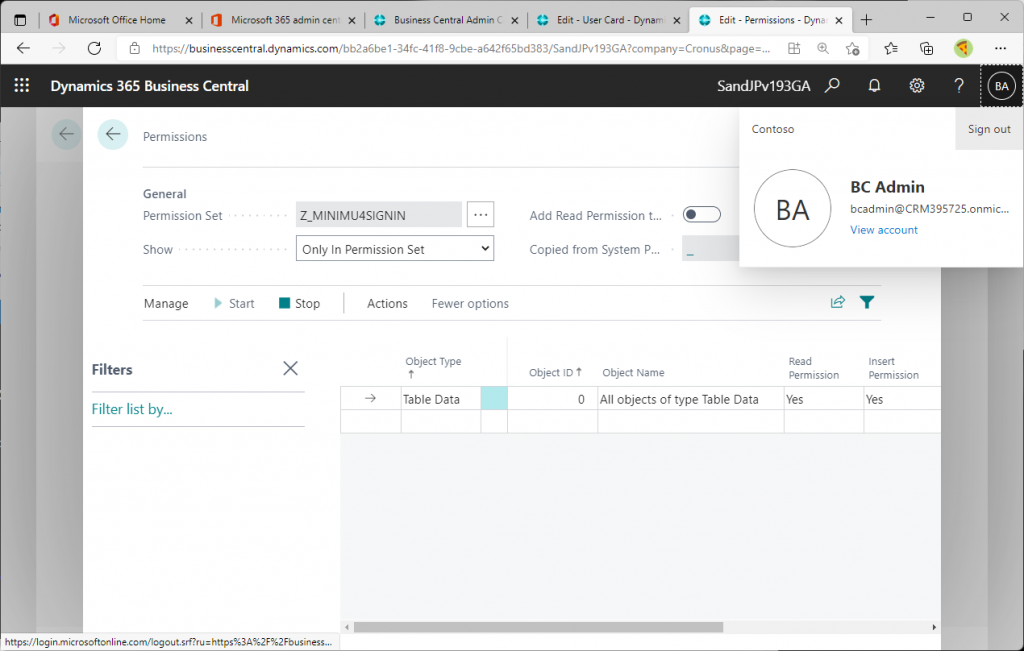Click the Read Permission column header
This screenshot has width=1024, height=651.
[813, 368]
